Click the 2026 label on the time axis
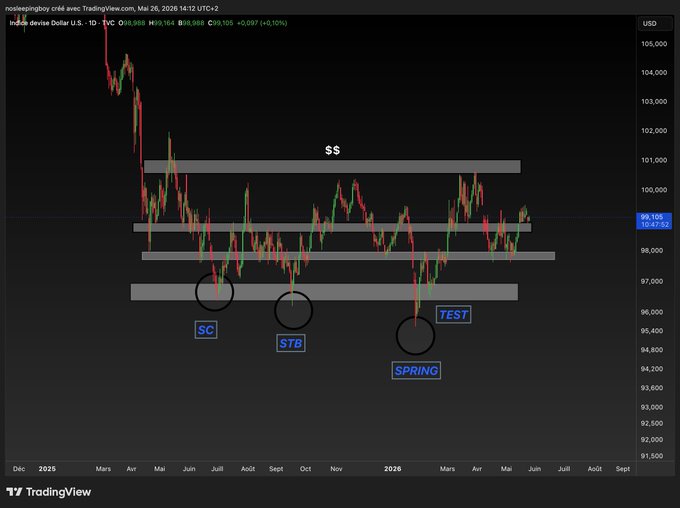The image size is (680, 508). tap(392, 469)
